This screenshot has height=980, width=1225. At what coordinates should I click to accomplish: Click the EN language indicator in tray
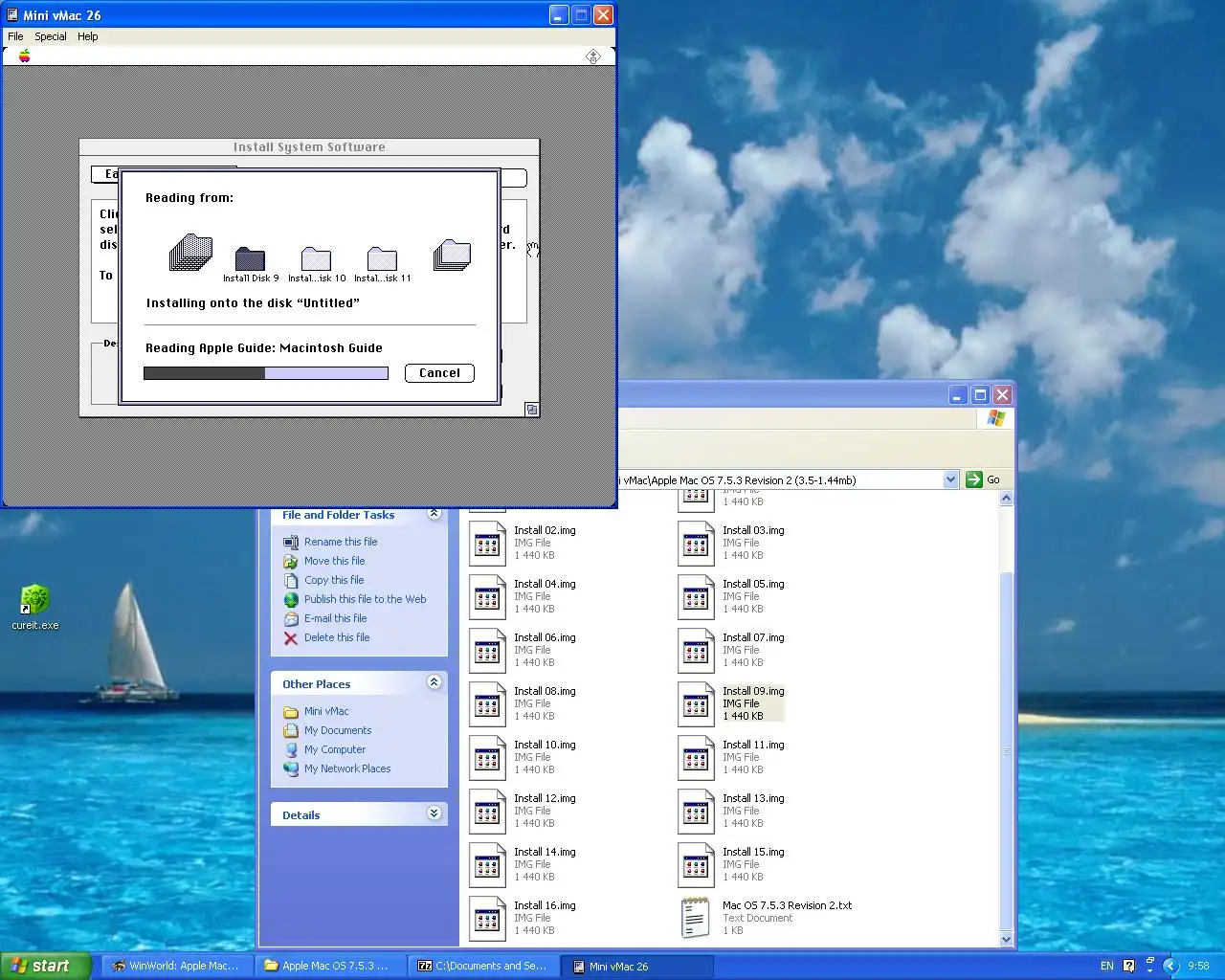[x=1107, y=966]
